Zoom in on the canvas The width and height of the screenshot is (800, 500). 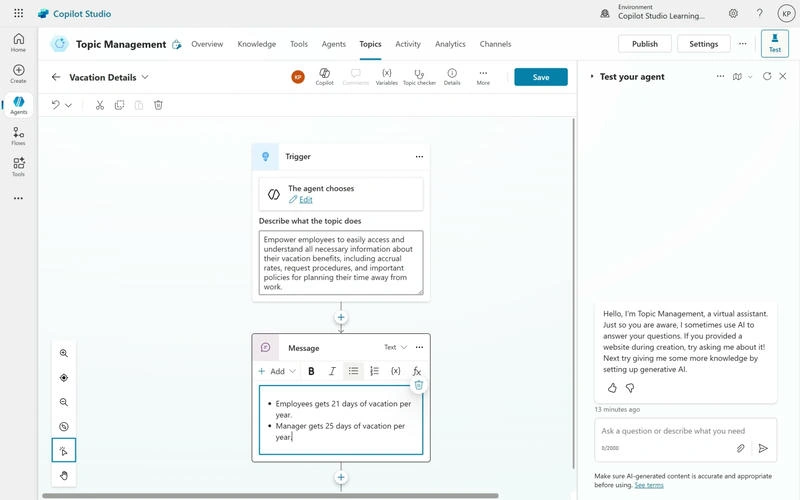64,353
